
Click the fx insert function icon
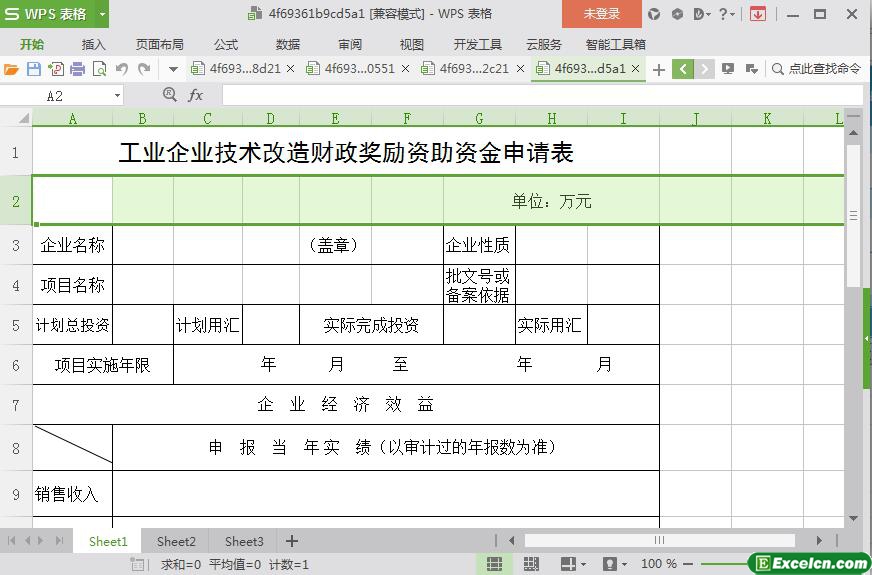point(196,95)
